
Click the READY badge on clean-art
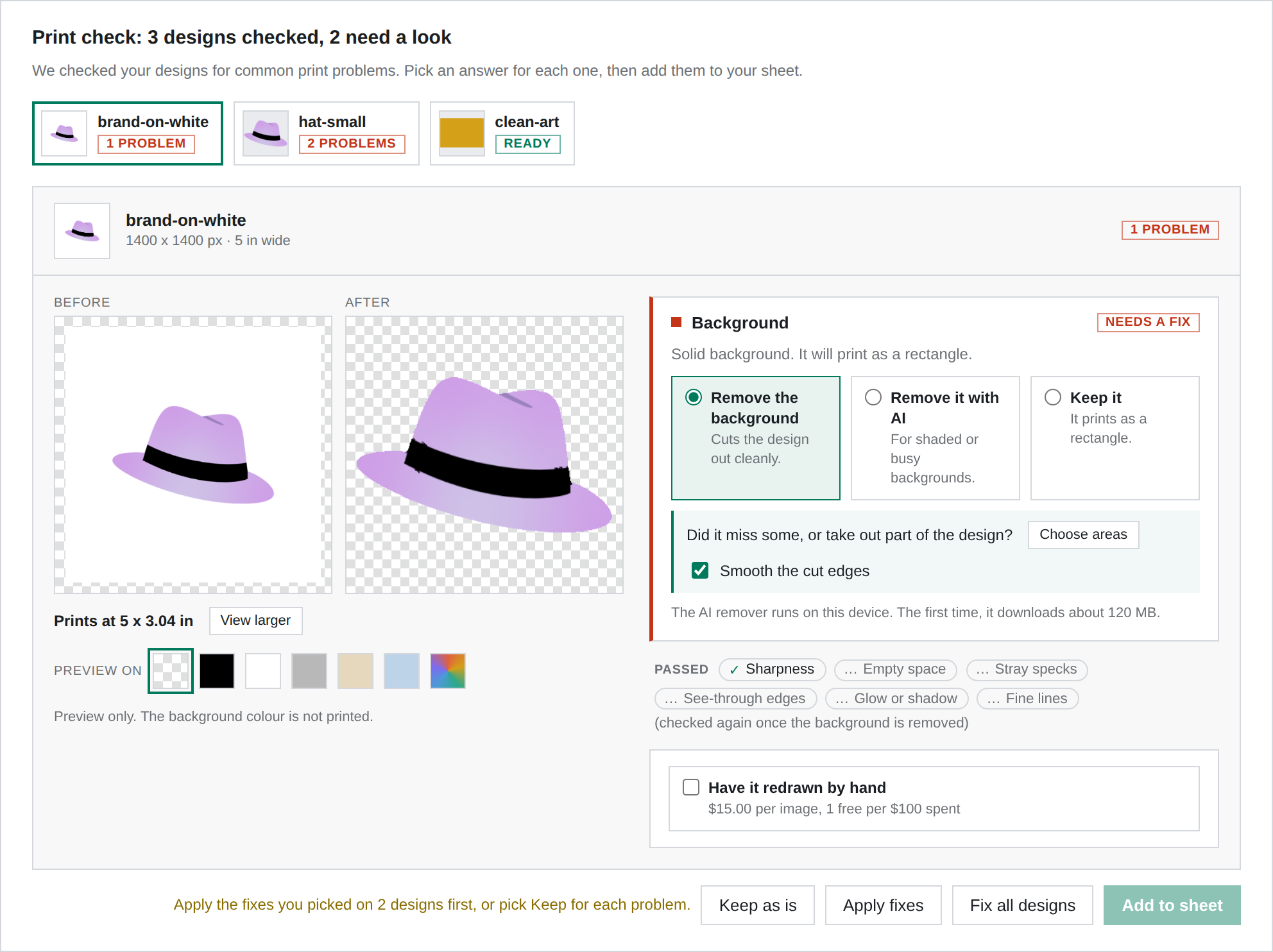[528, 144]
